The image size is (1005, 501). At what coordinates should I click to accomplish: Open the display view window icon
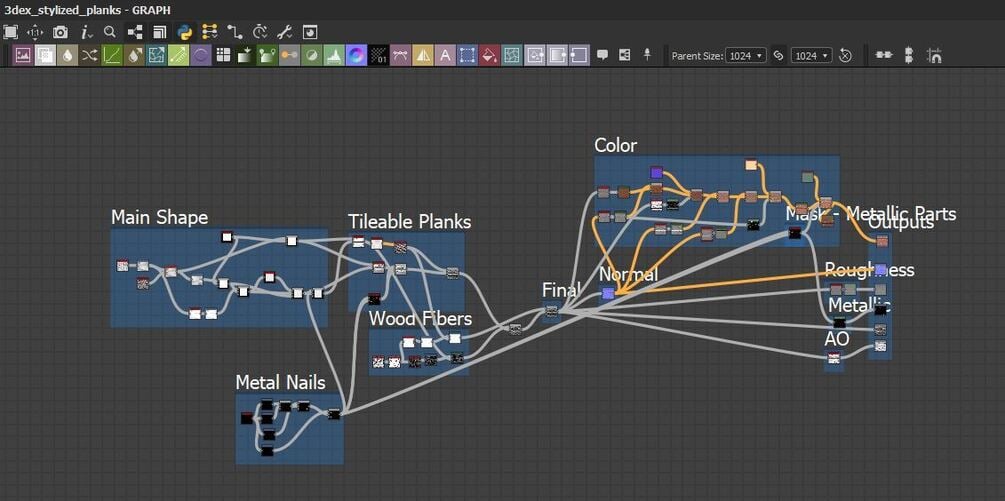(310, 32)
